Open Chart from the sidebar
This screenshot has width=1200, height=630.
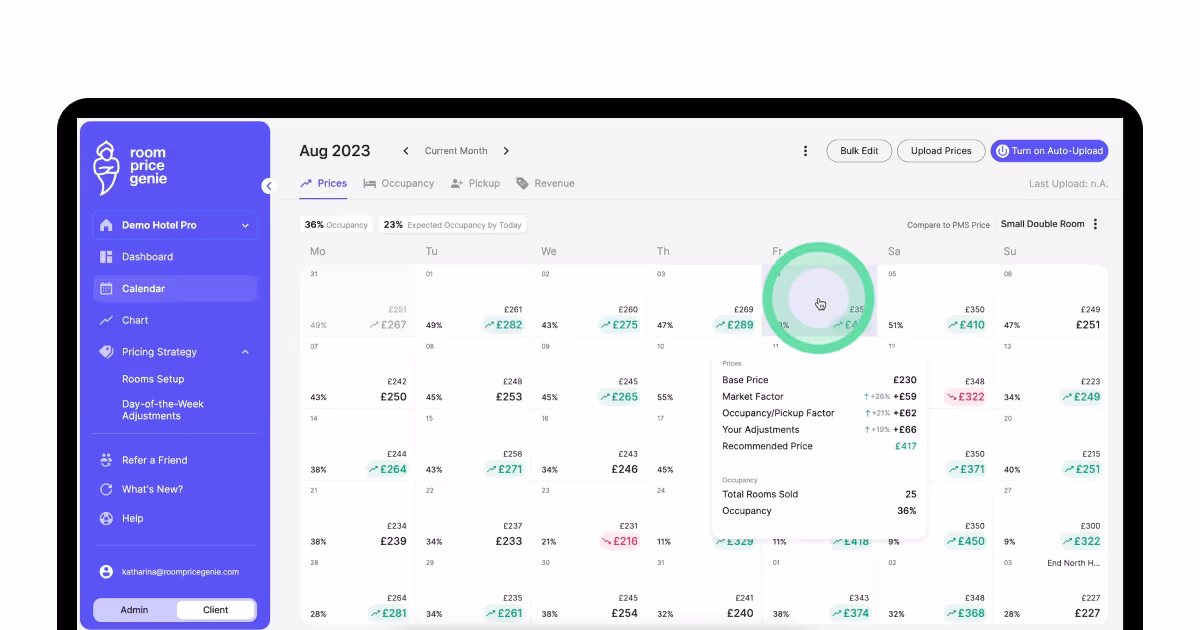(x=135, y=321)
